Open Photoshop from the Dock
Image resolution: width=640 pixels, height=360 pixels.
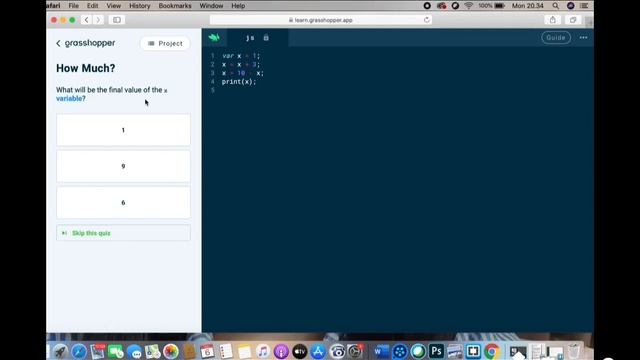pos(436,351)
